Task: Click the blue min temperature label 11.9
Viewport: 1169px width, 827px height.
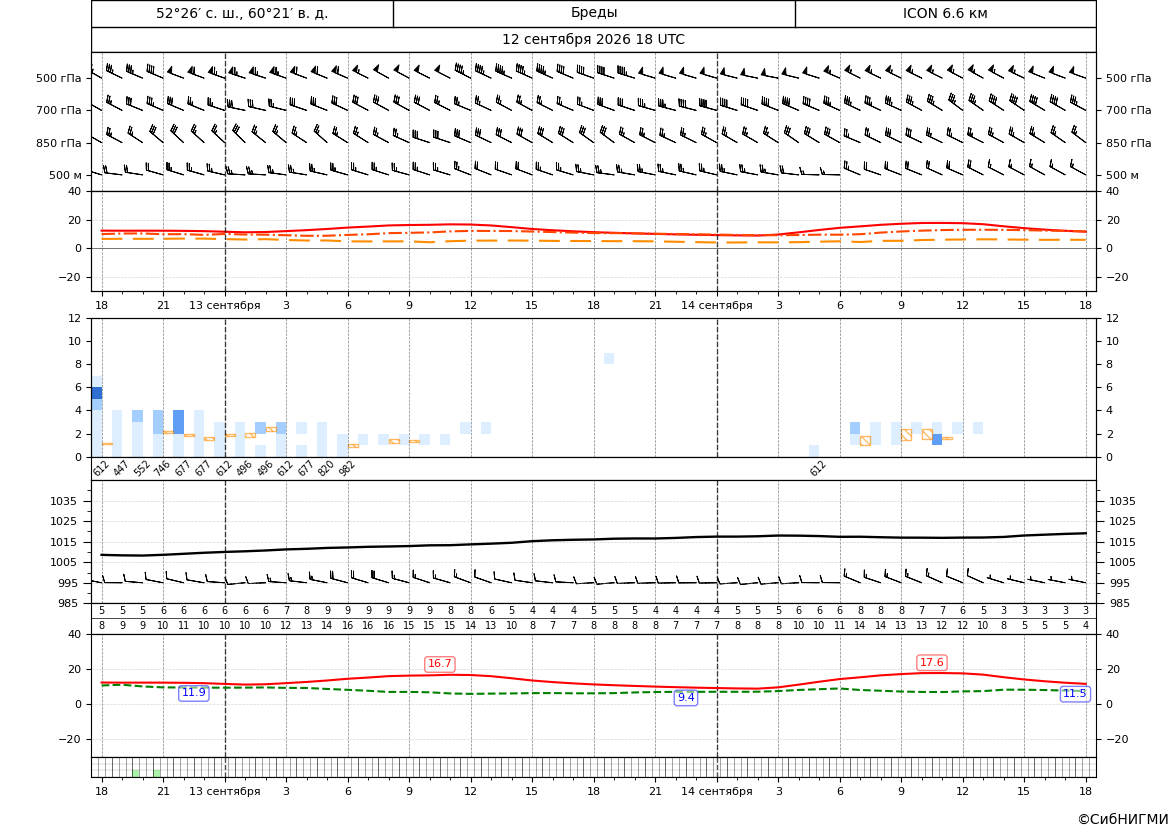Action: coord(194,693)
